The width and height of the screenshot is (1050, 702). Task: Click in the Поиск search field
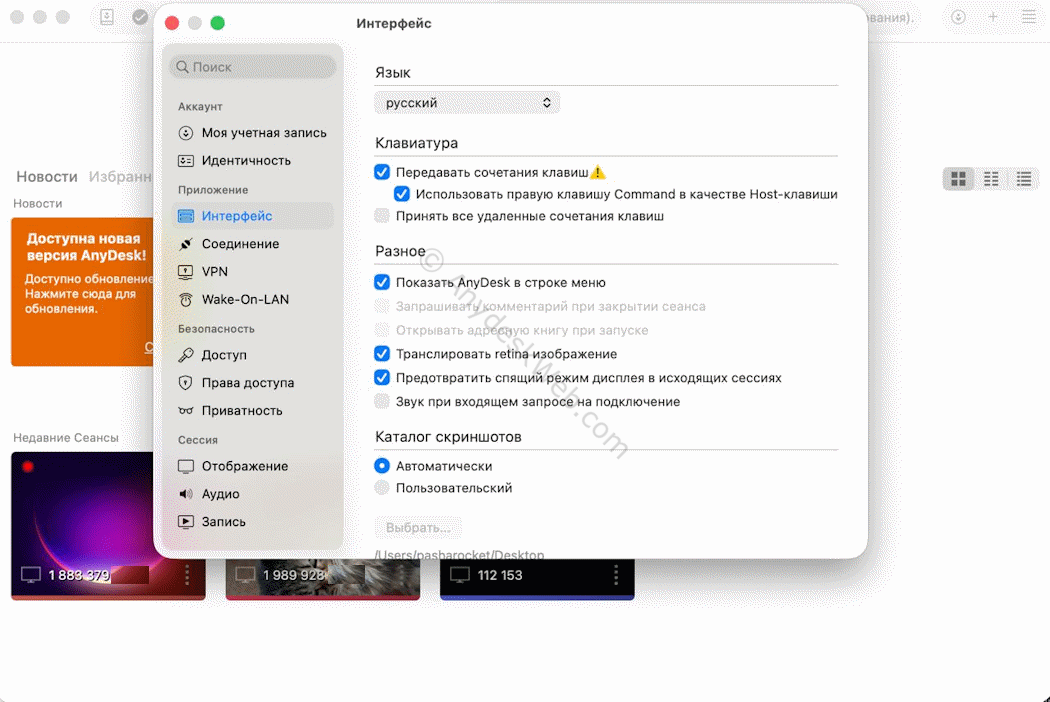click(253, 67)
